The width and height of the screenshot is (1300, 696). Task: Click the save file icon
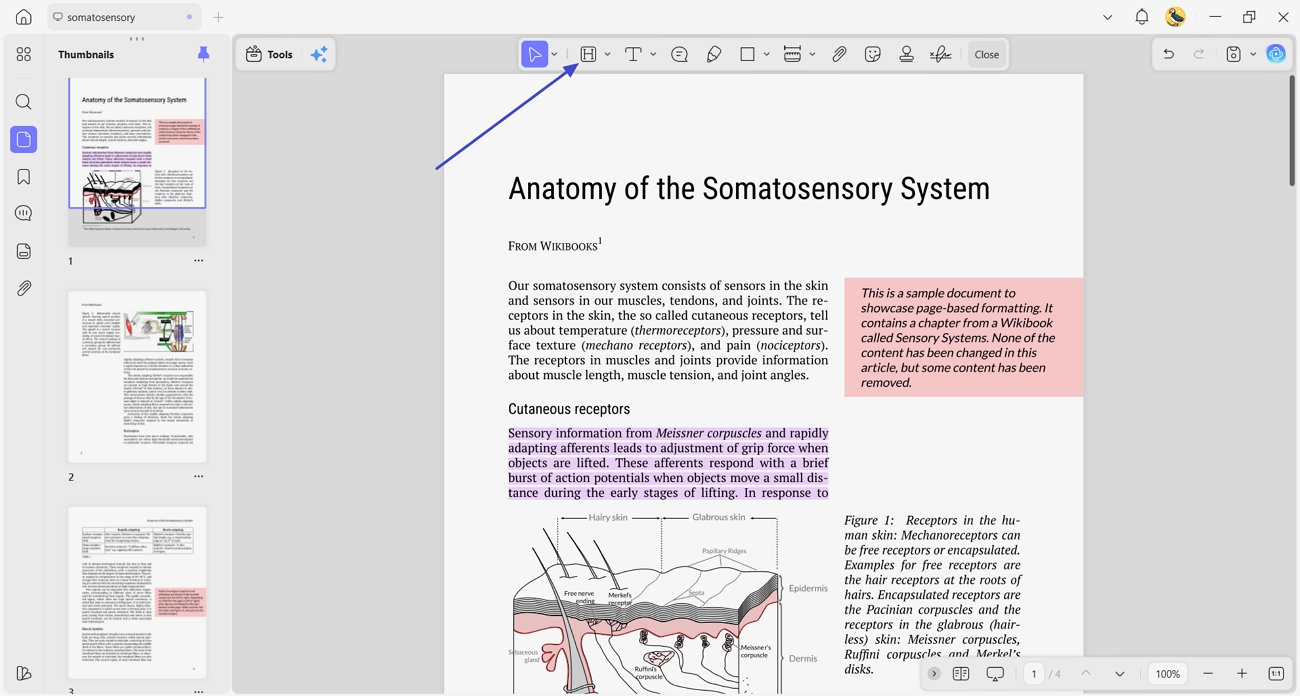click(x=1234, y=55)
